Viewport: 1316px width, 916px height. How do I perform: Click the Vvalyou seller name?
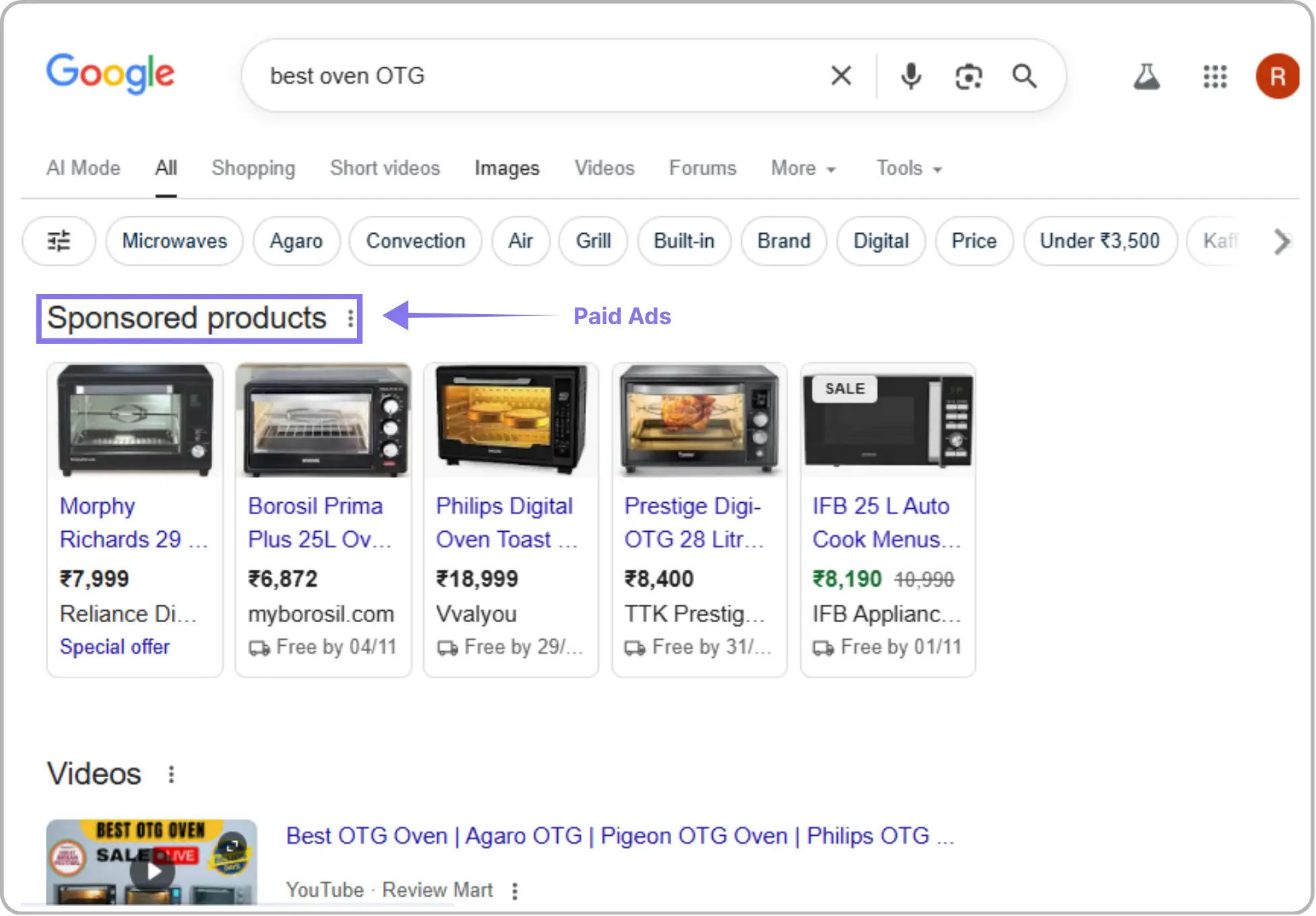point(476,614)
